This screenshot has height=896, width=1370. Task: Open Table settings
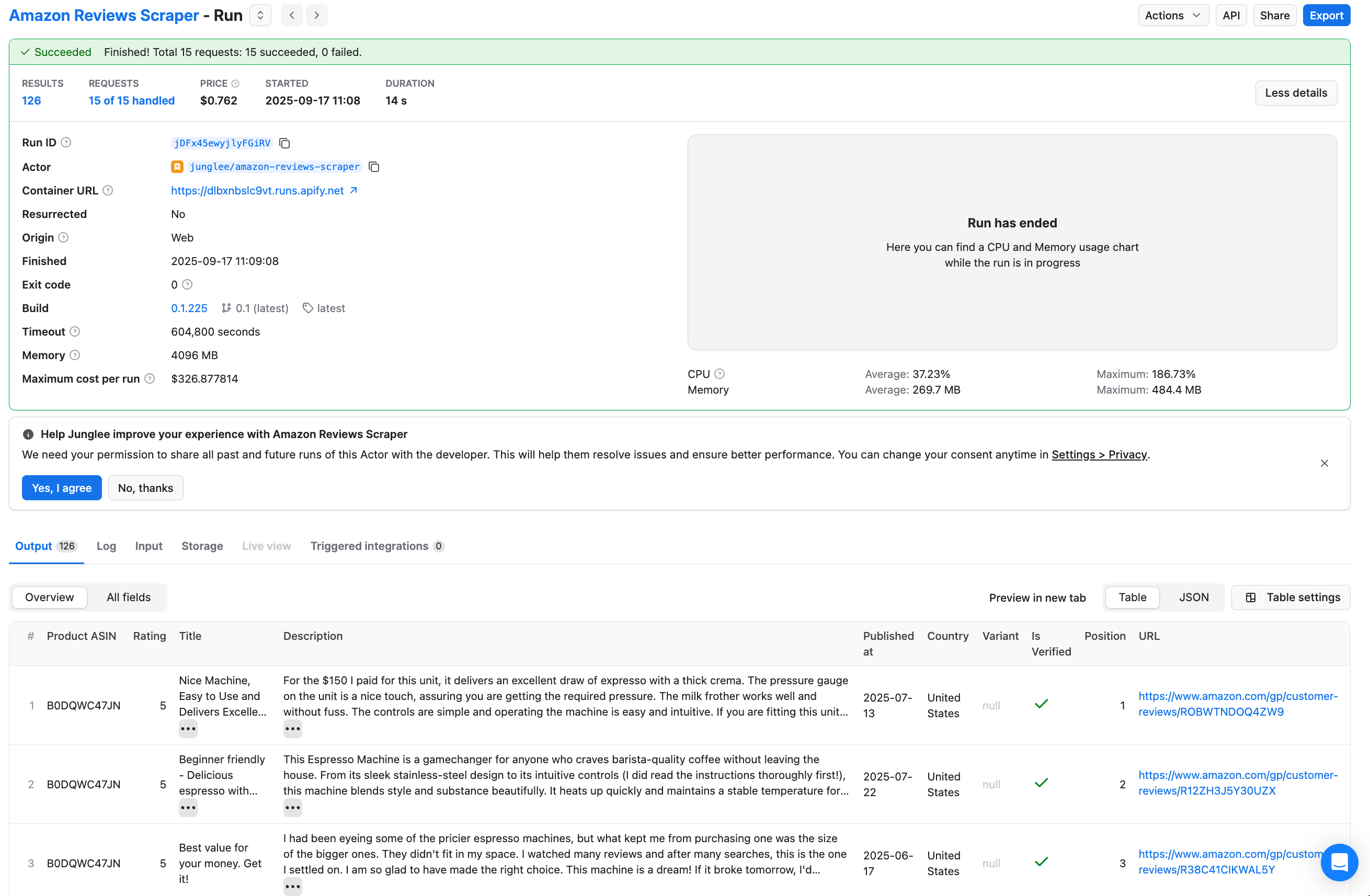point(1291,598)
